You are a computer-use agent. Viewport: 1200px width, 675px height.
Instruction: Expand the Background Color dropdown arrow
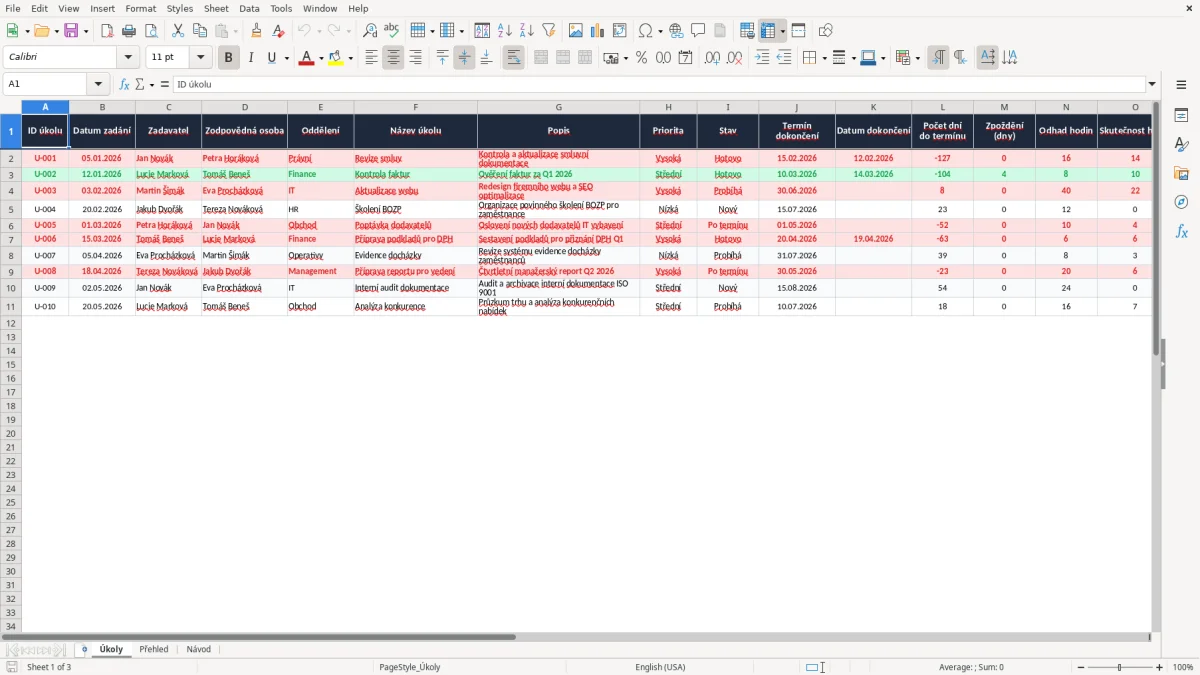350,58
